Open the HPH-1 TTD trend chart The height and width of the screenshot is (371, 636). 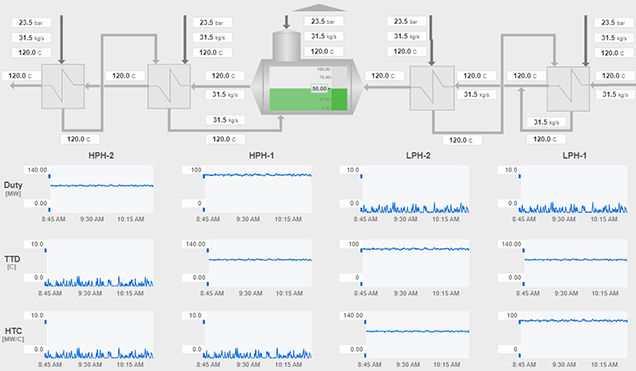[260, 263]
